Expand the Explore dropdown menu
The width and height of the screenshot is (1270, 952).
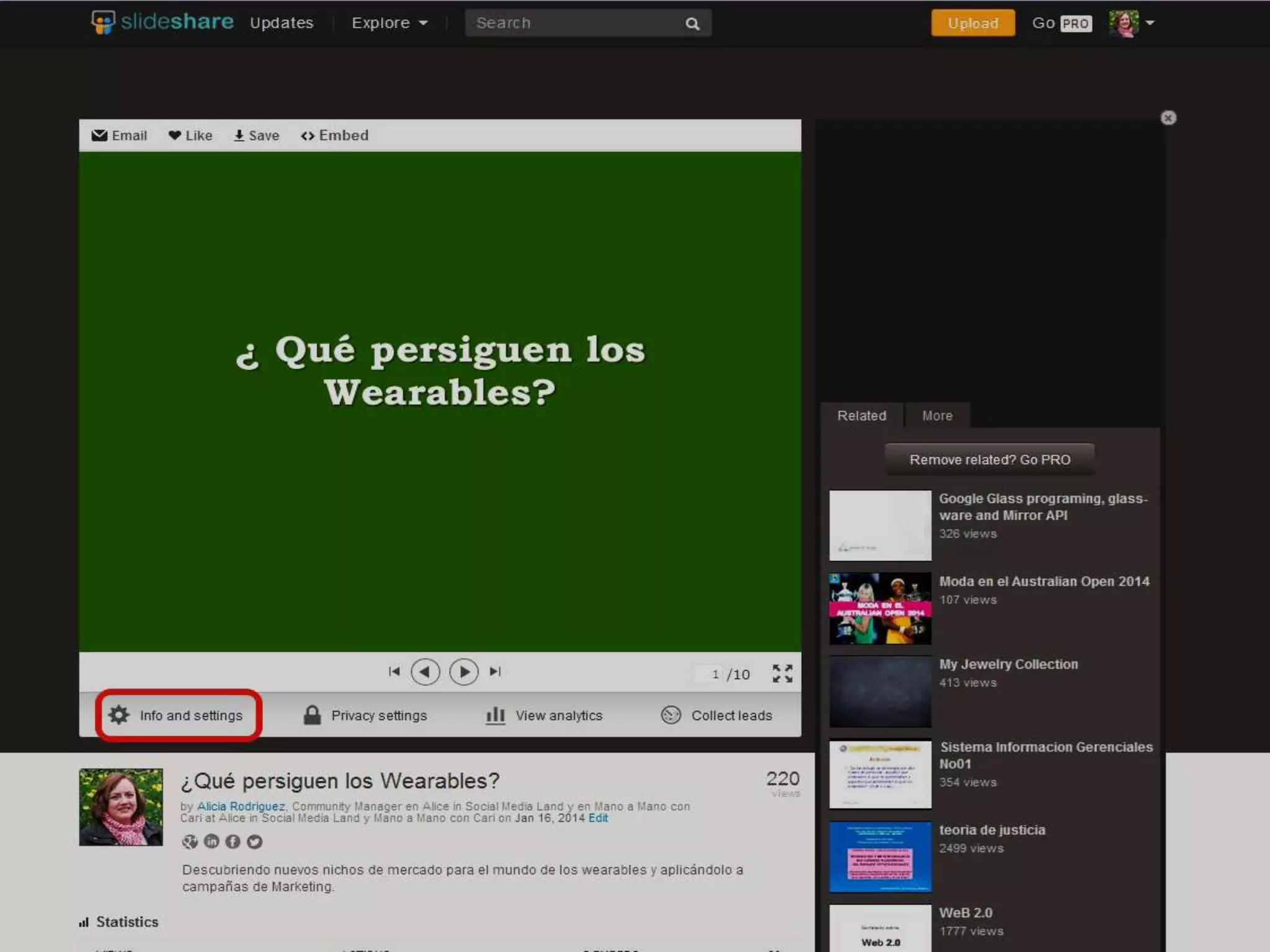pos(389,23)
